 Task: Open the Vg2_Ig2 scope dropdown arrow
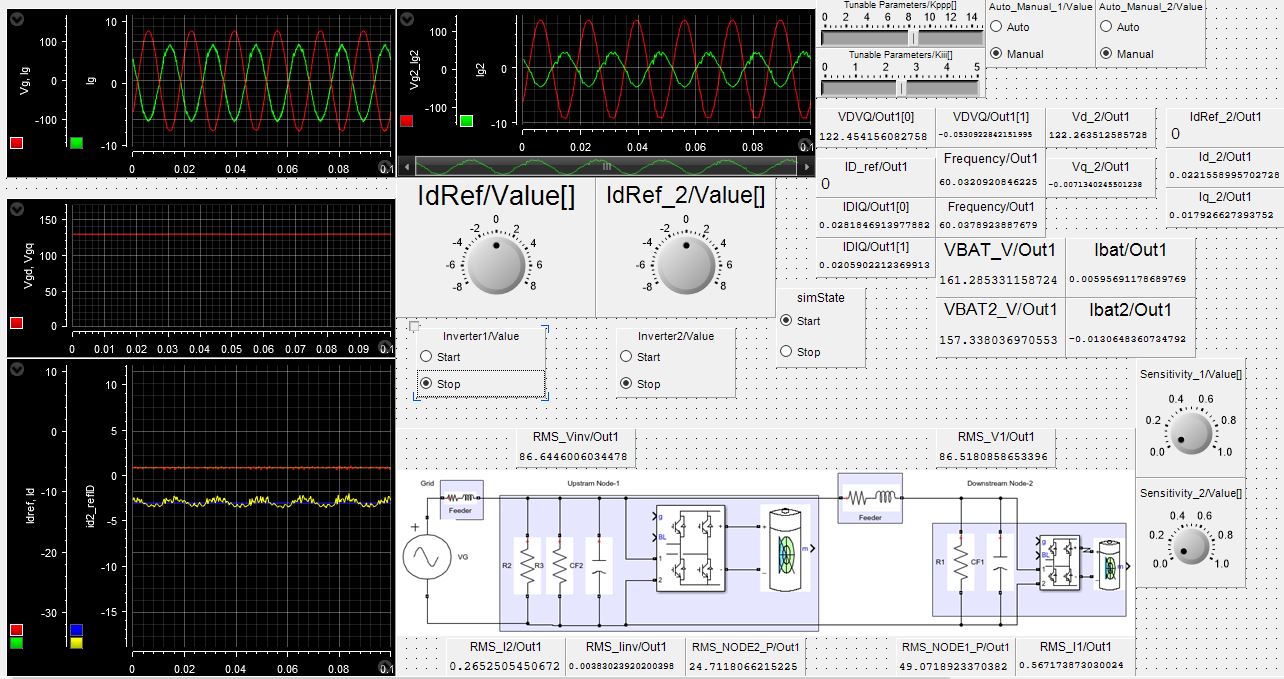click(x=409, y=20)
